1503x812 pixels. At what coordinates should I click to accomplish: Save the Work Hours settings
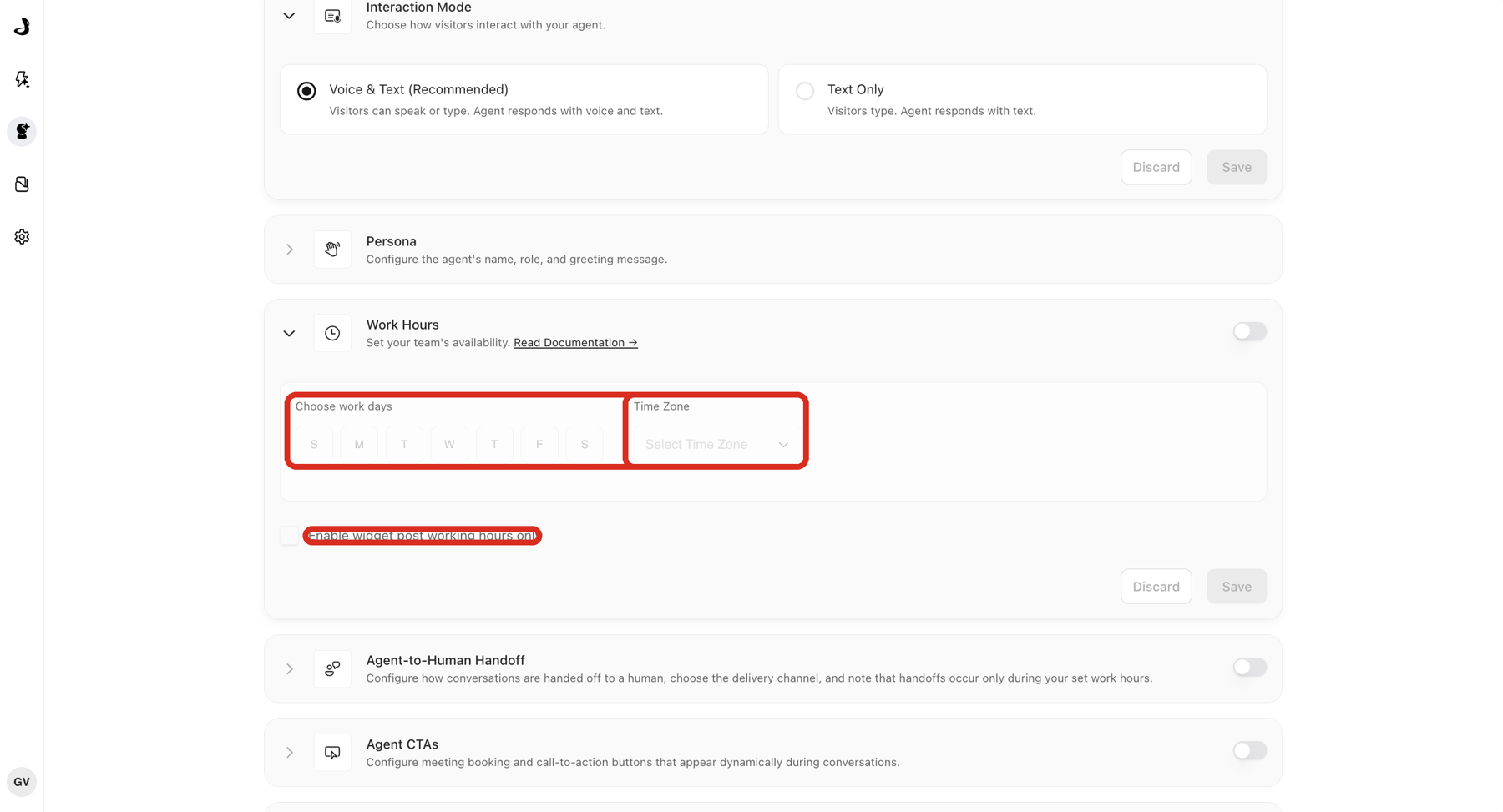[x=1236, y=587]
